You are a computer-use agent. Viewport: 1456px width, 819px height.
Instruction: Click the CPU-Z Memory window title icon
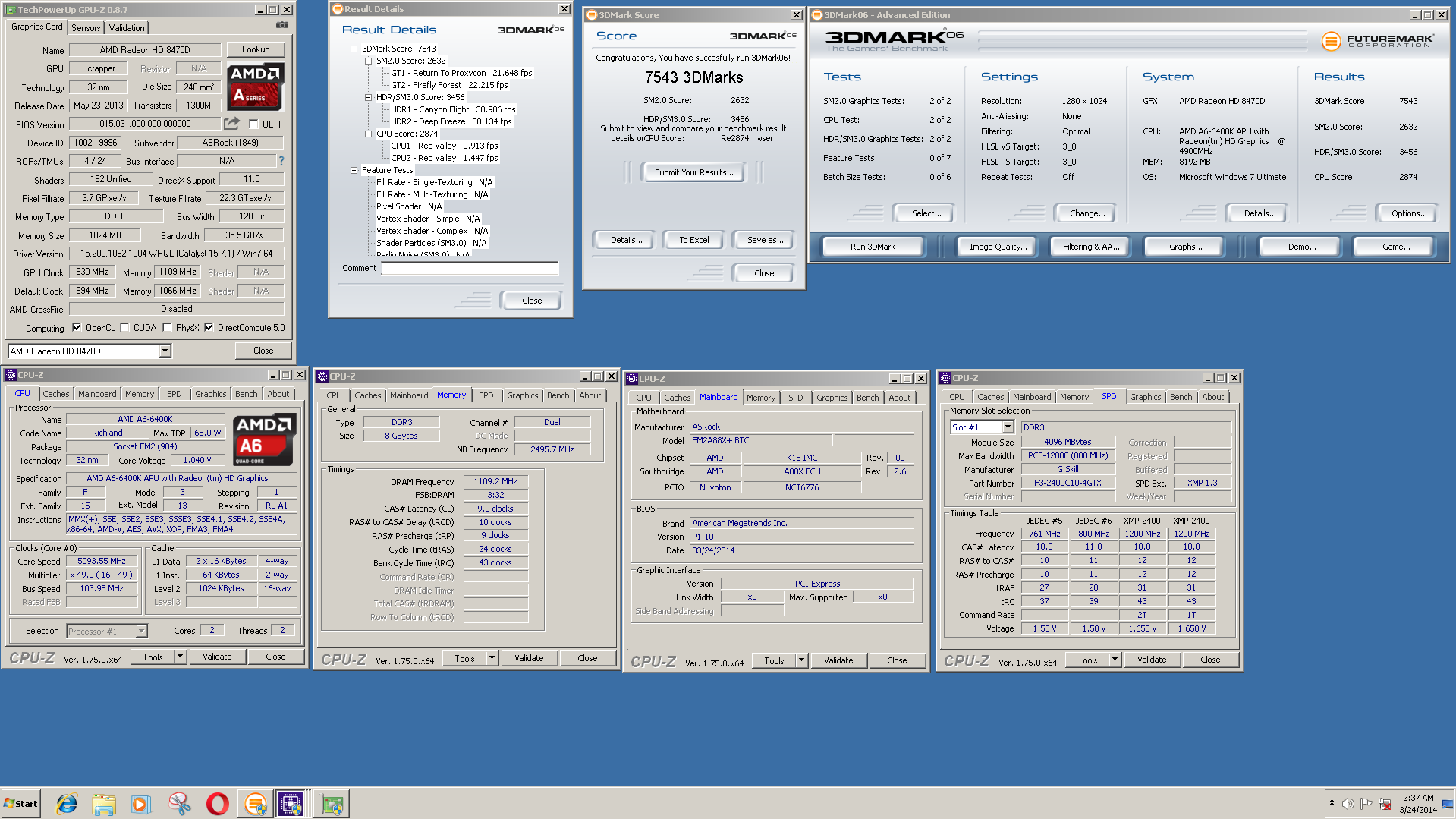[x=322, y=376]
